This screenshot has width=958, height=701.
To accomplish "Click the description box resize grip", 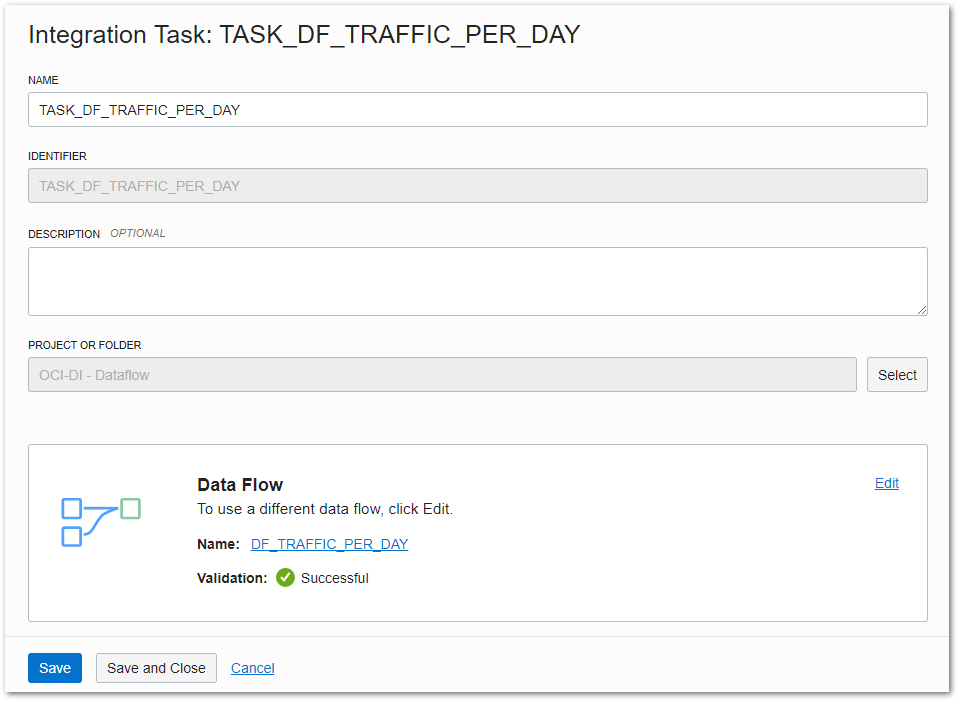I will point(922,309).
